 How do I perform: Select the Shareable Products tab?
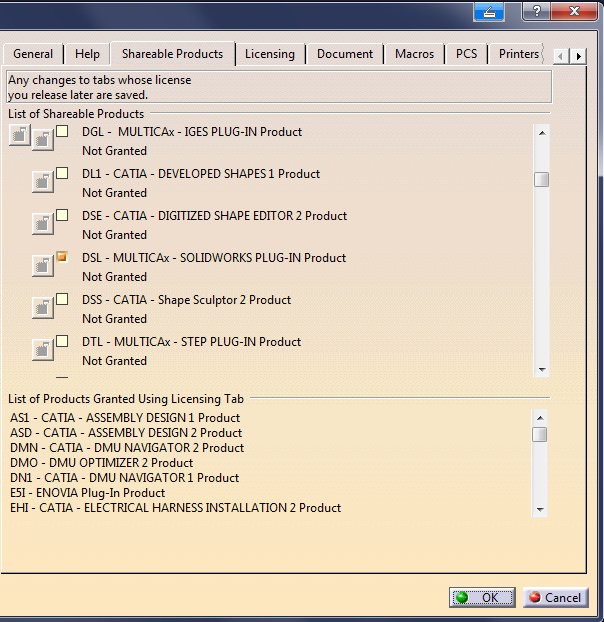(173, 54)
